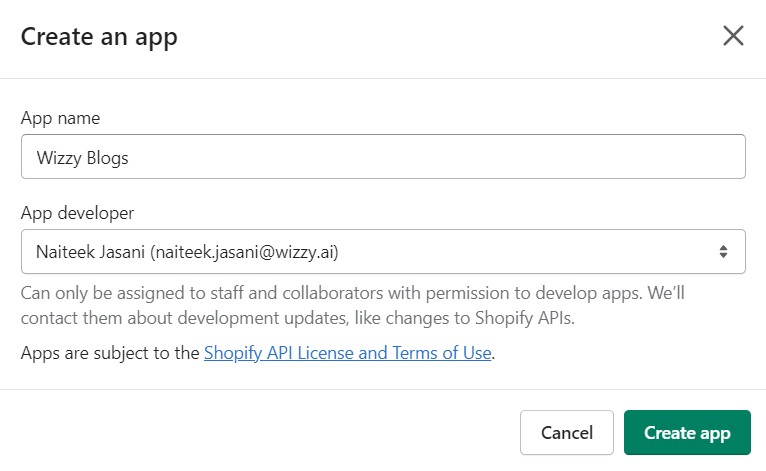766x471 pixels.
Task: Click the App developer label
Action: coord(77,213)
